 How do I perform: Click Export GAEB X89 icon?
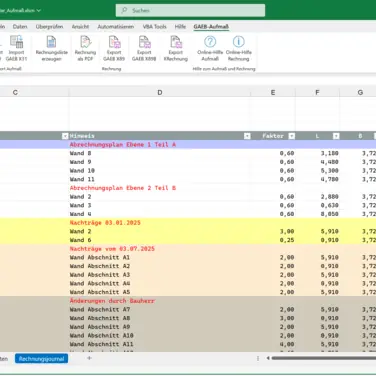click(x=114, y=42)
